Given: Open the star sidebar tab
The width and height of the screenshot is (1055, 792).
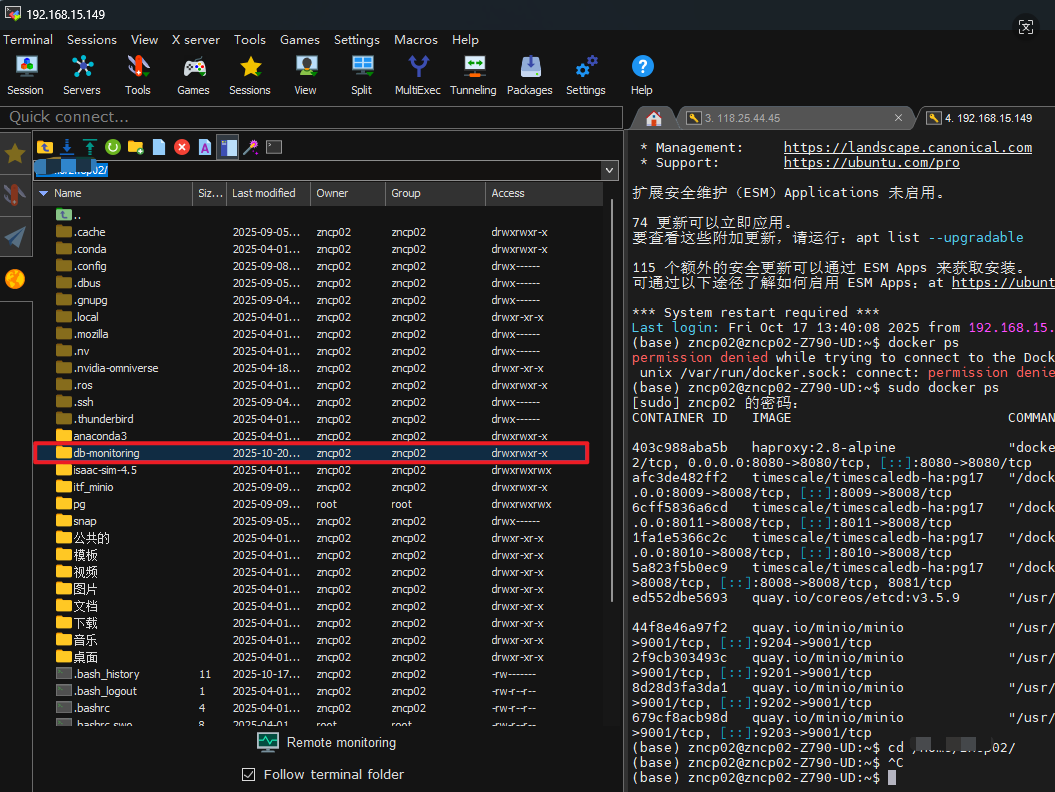Looking at the screenshot, I should pos(15,154).
